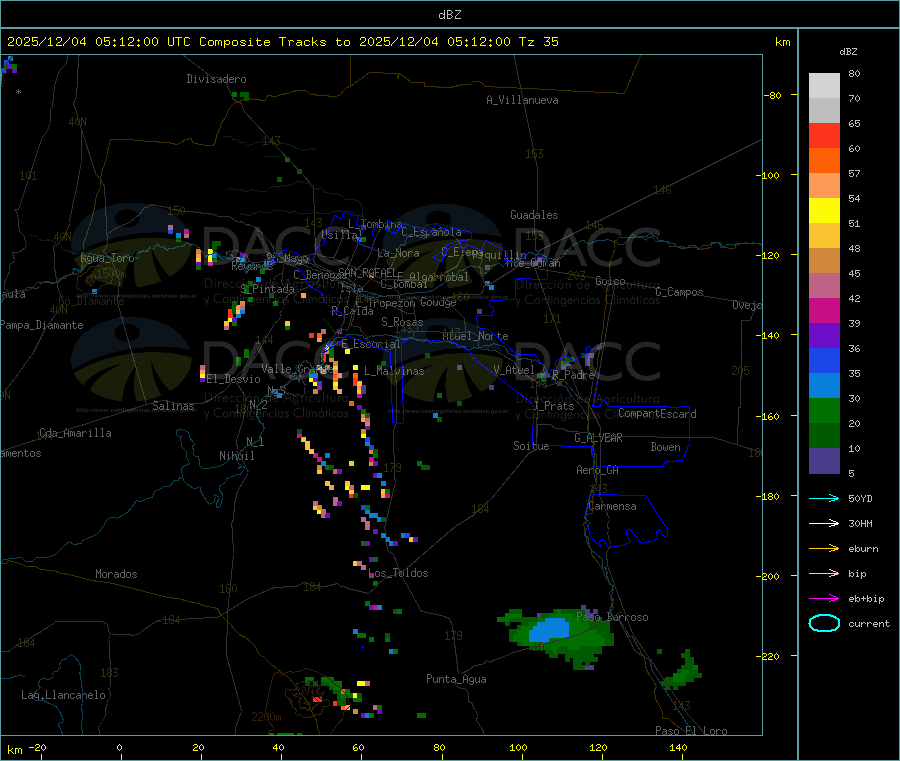Click the 'El_Desvio' map label
Image resolution: width=900 pixels, height=761 pixels.
coord(234,379)
